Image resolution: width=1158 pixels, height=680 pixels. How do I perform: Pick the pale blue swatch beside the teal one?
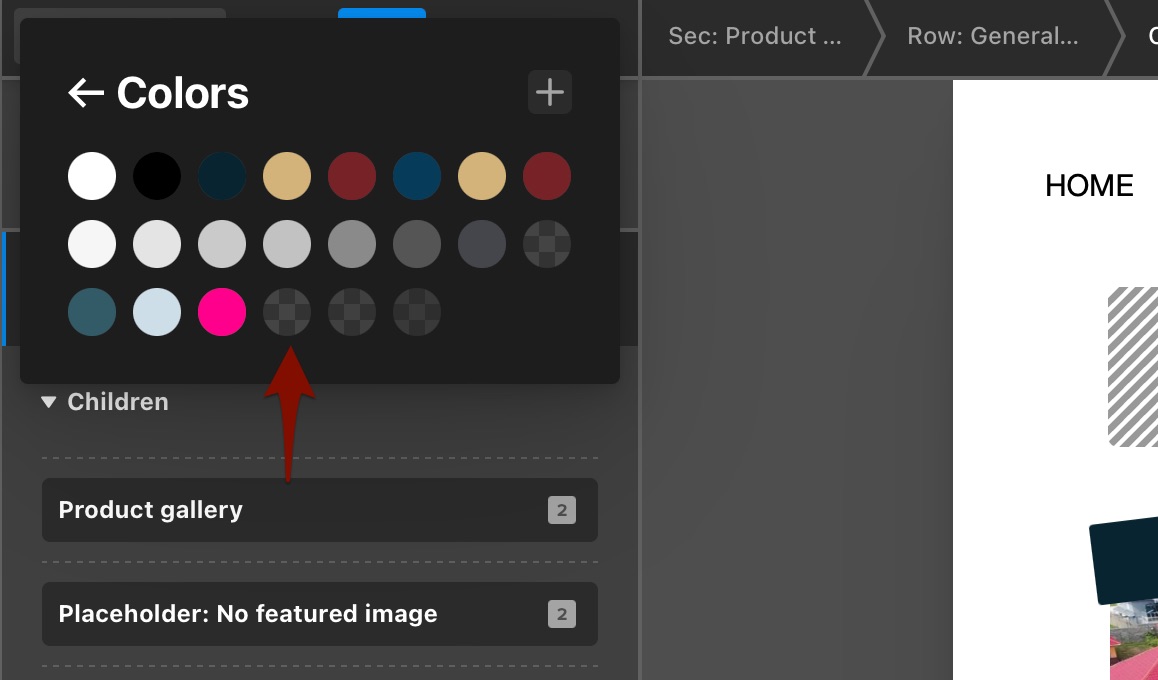(x=157, y=312)
